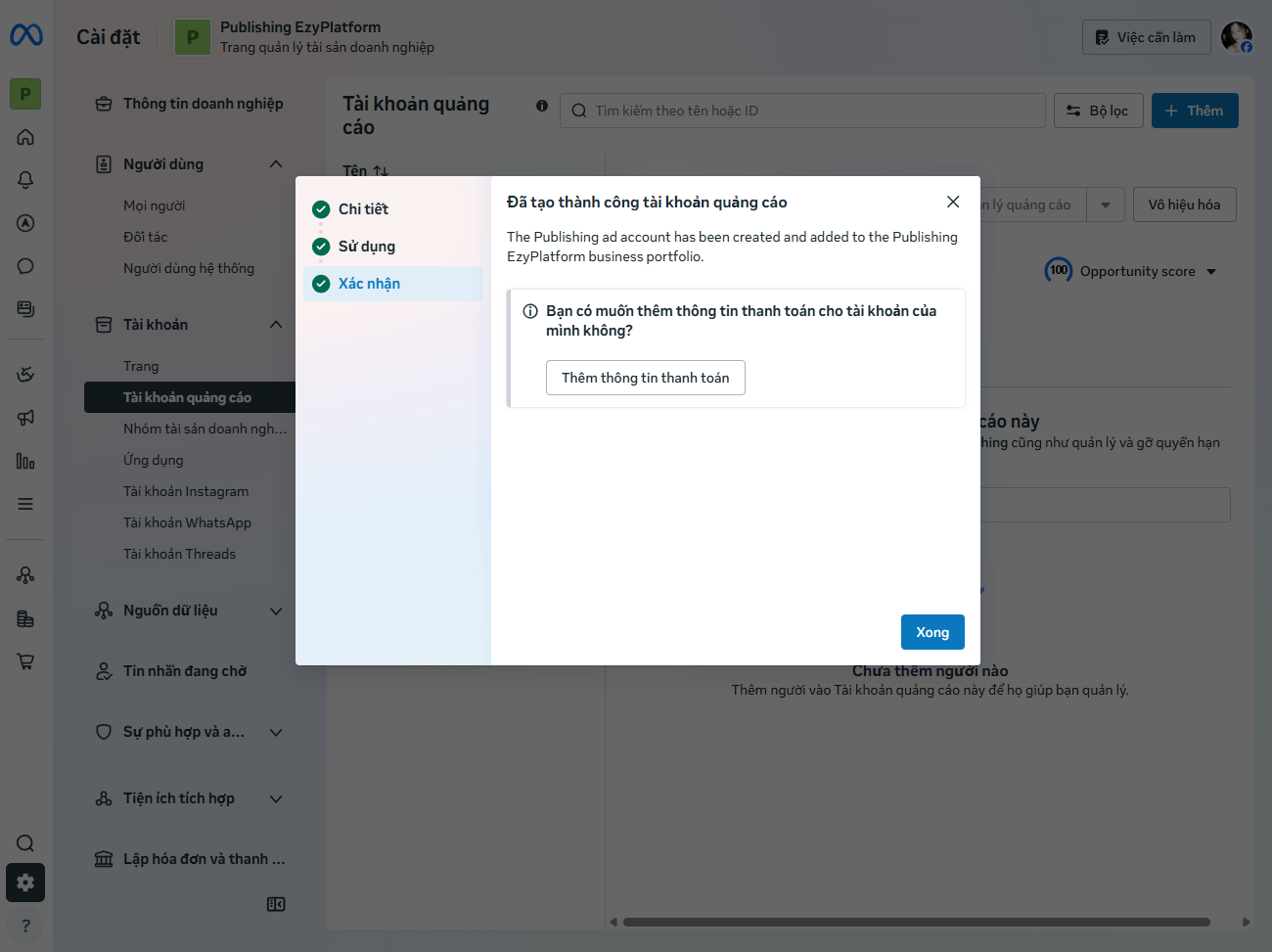Screen dimensions: 1272x952
Task: Expand the Tiện ích tích hợp section
Action: click(x=276, y=798)
